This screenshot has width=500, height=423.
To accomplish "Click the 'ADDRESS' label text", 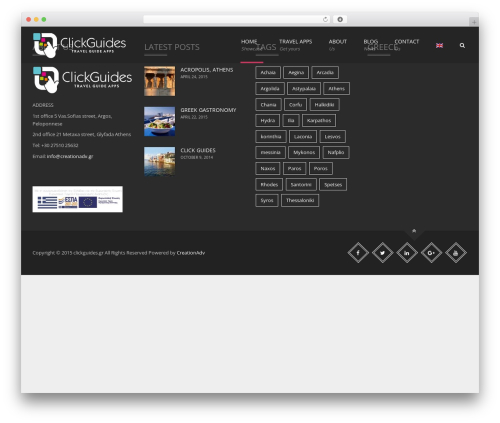I will click(x=43, y=105).
